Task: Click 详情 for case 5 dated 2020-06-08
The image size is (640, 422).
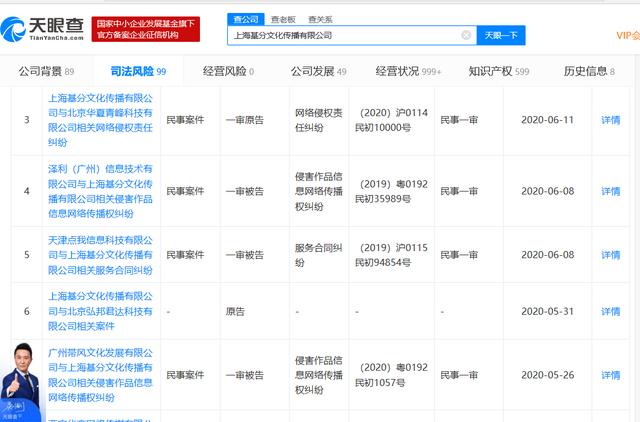Action: 611,255
